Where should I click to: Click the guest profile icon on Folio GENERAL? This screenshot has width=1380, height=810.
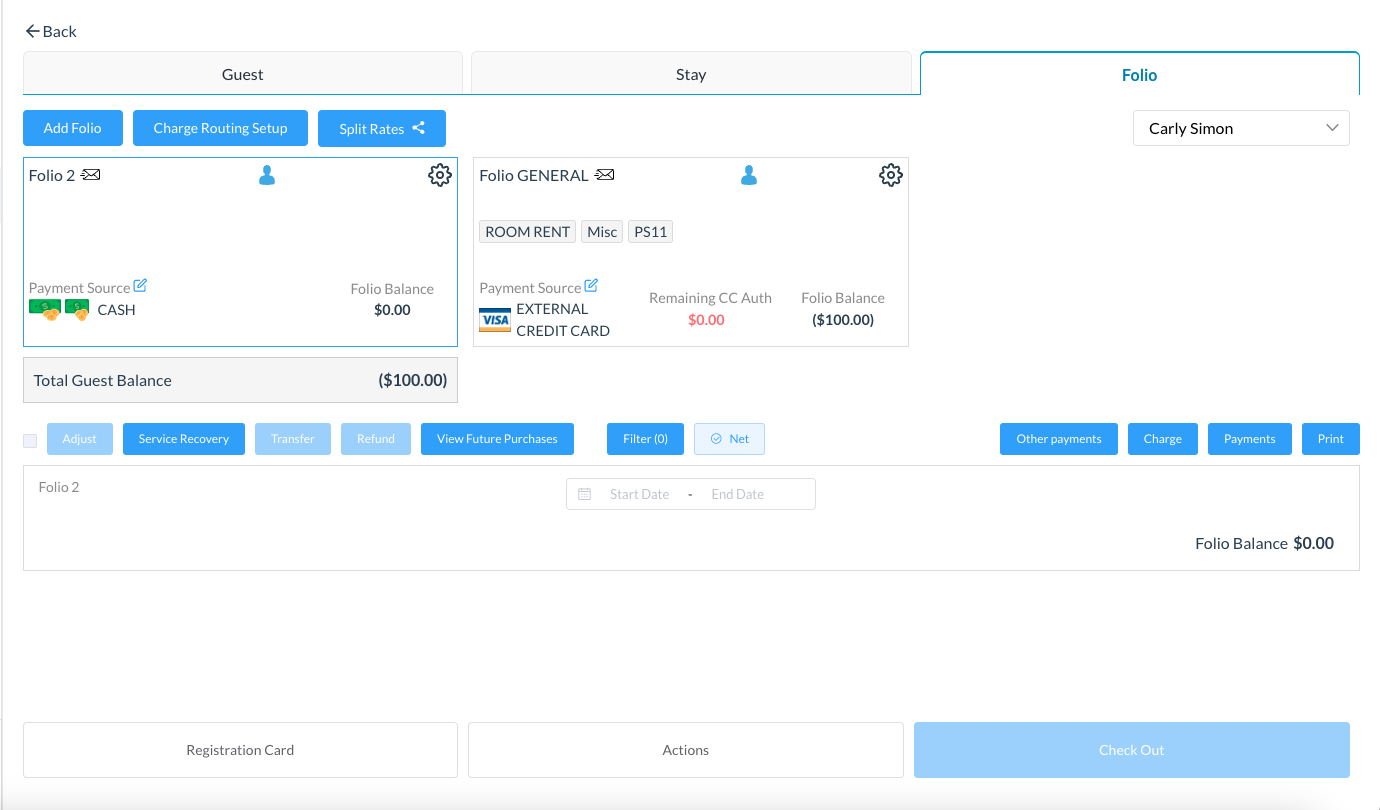[749, 176]
